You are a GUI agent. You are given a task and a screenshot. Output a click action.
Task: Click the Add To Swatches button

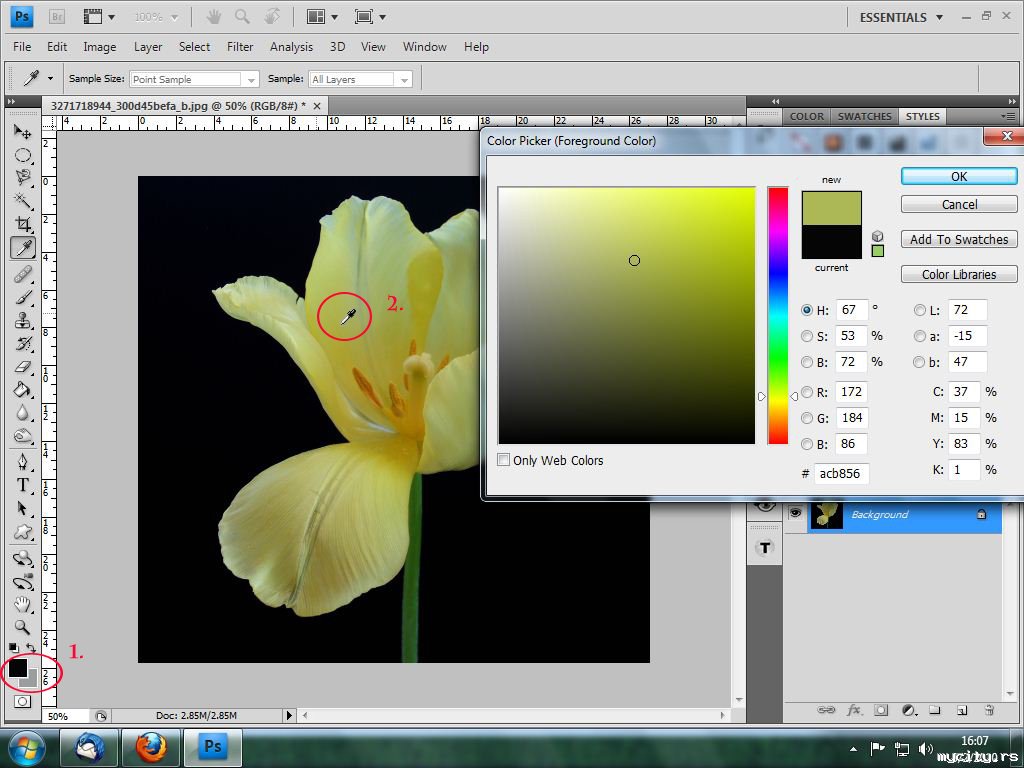tap(958, 240)
